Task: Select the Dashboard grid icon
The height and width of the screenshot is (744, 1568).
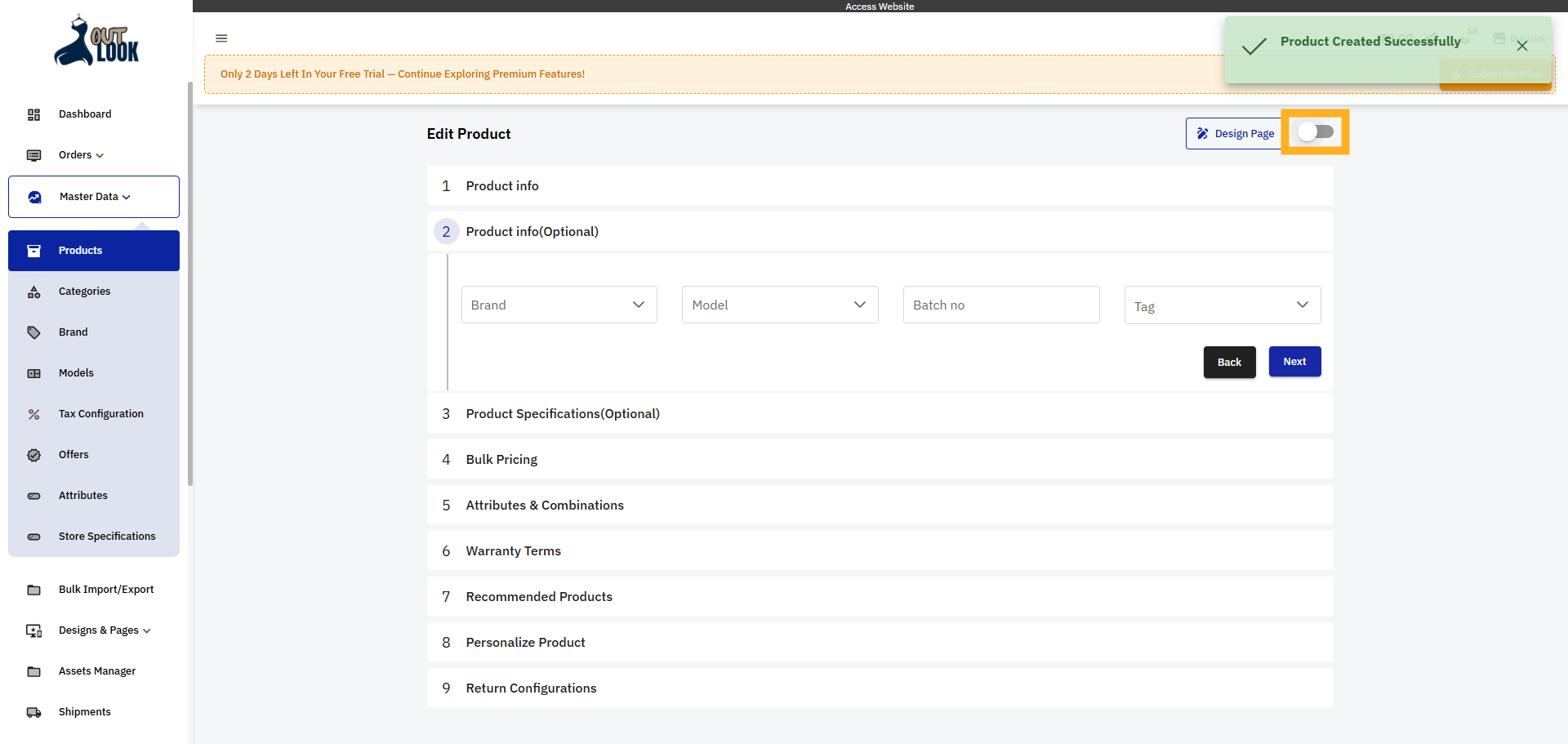Action: coord(33,114)
